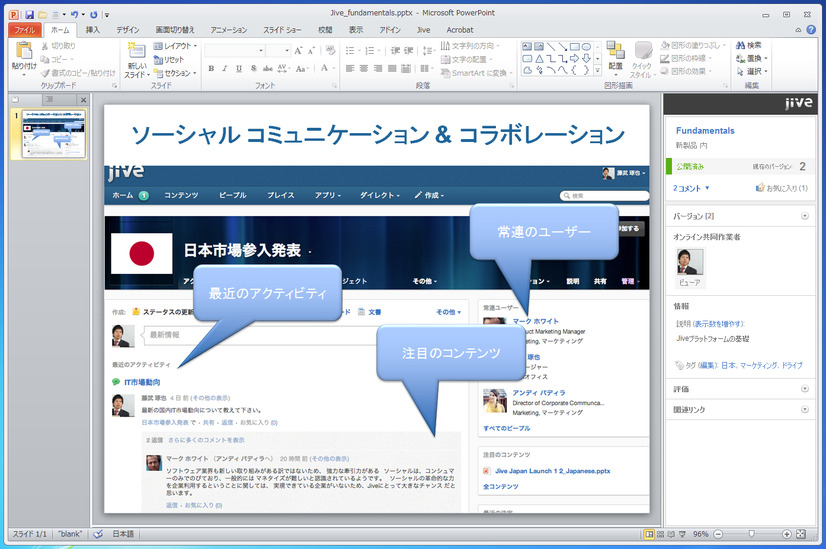
Task: Toggle Normal view button in status bar
Action: [x=649, y=534]
